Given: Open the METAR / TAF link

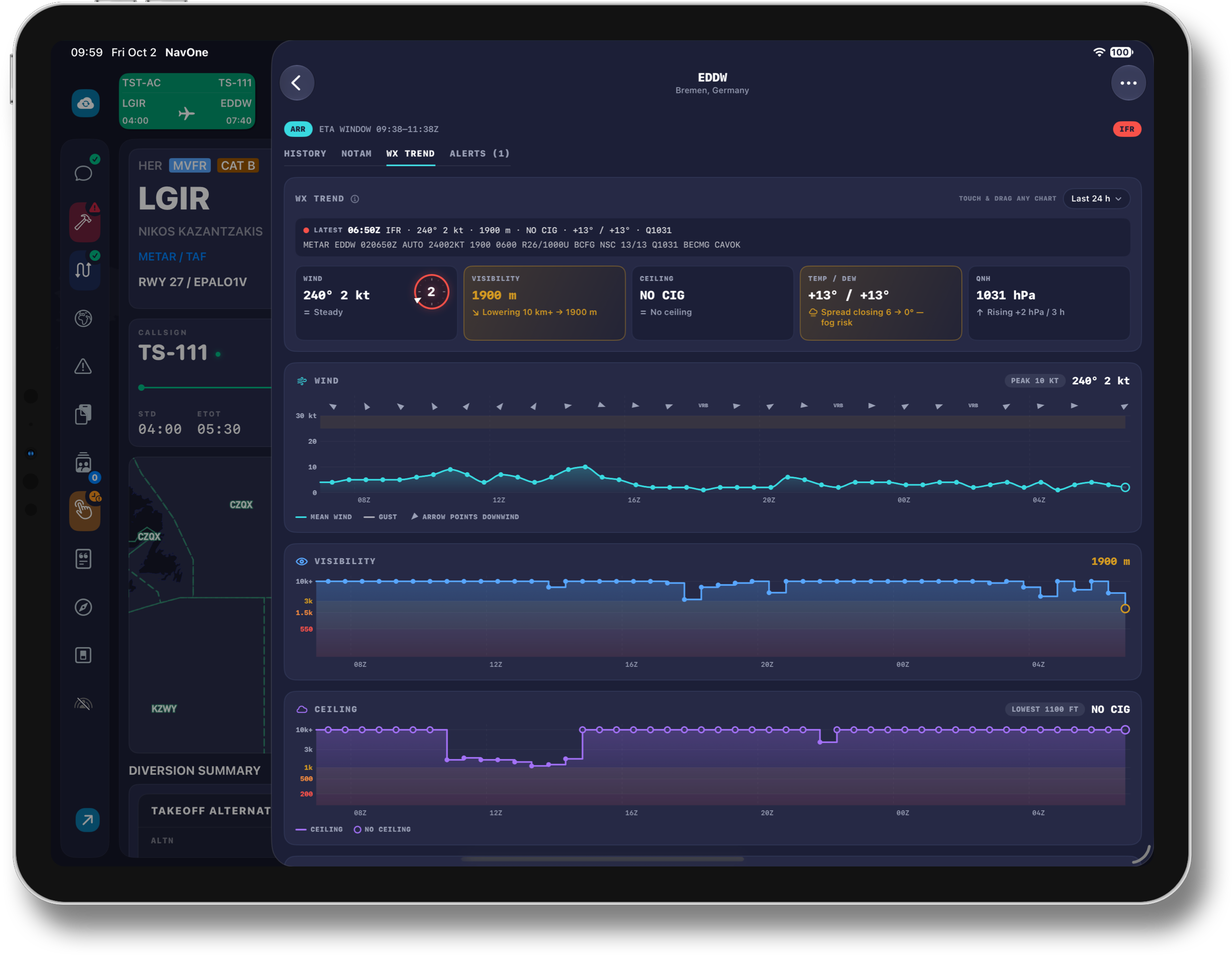Looking at the screenshot, I should 173,257.
